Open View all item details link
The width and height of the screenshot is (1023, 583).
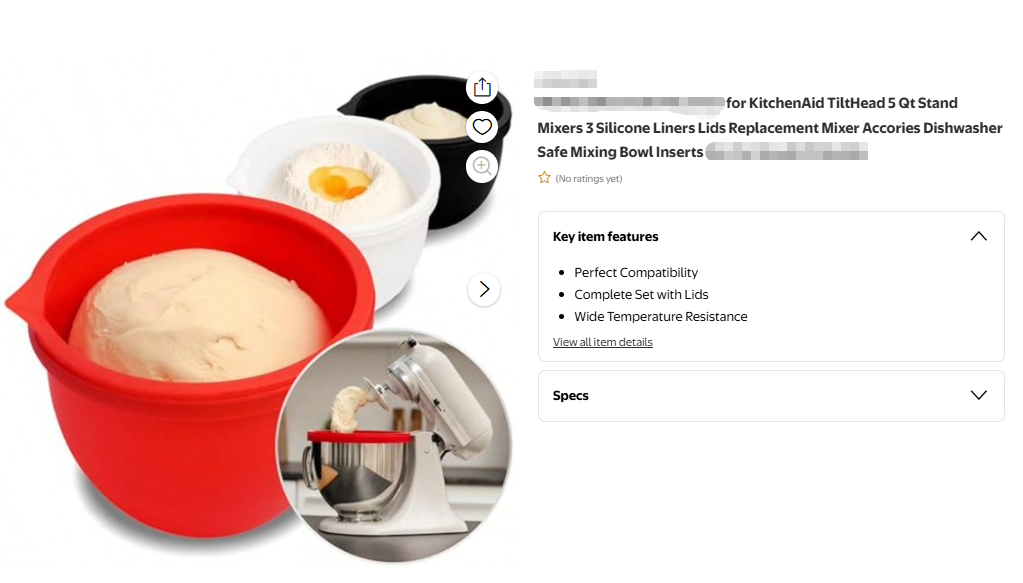[603, 342]
